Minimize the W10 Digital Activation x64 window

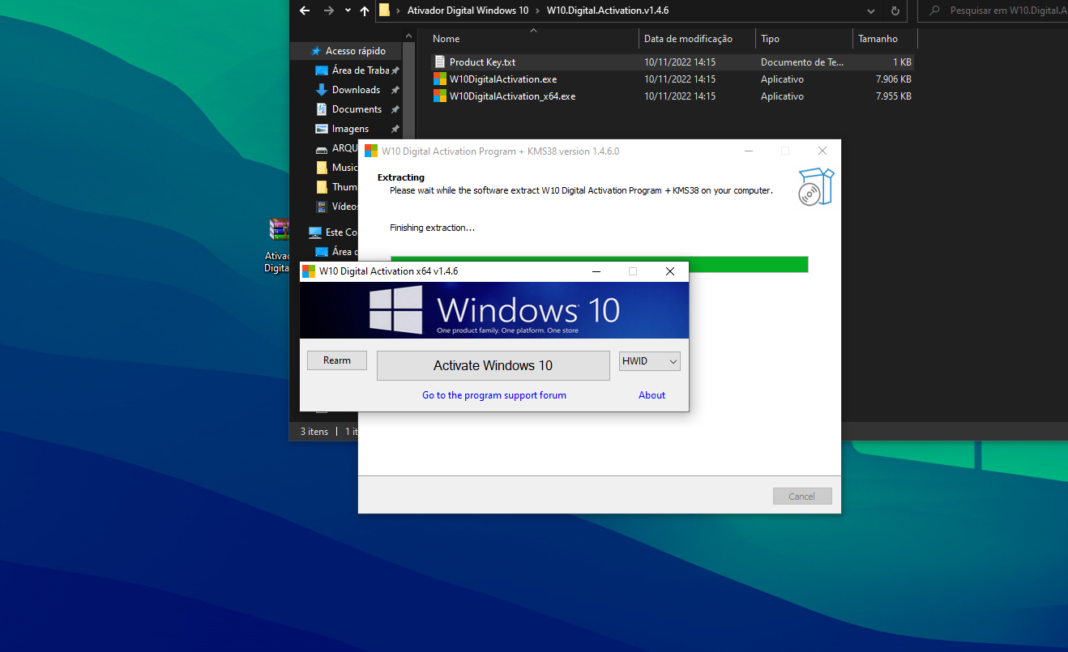click(x=596, y=271)
